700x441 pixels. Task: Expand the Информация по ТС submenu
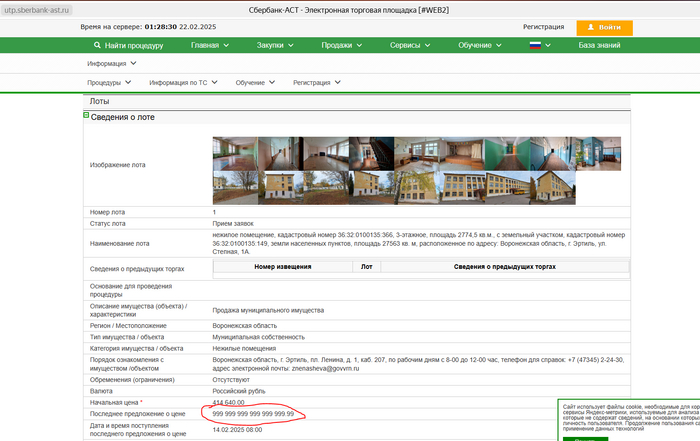coord(183,83)
